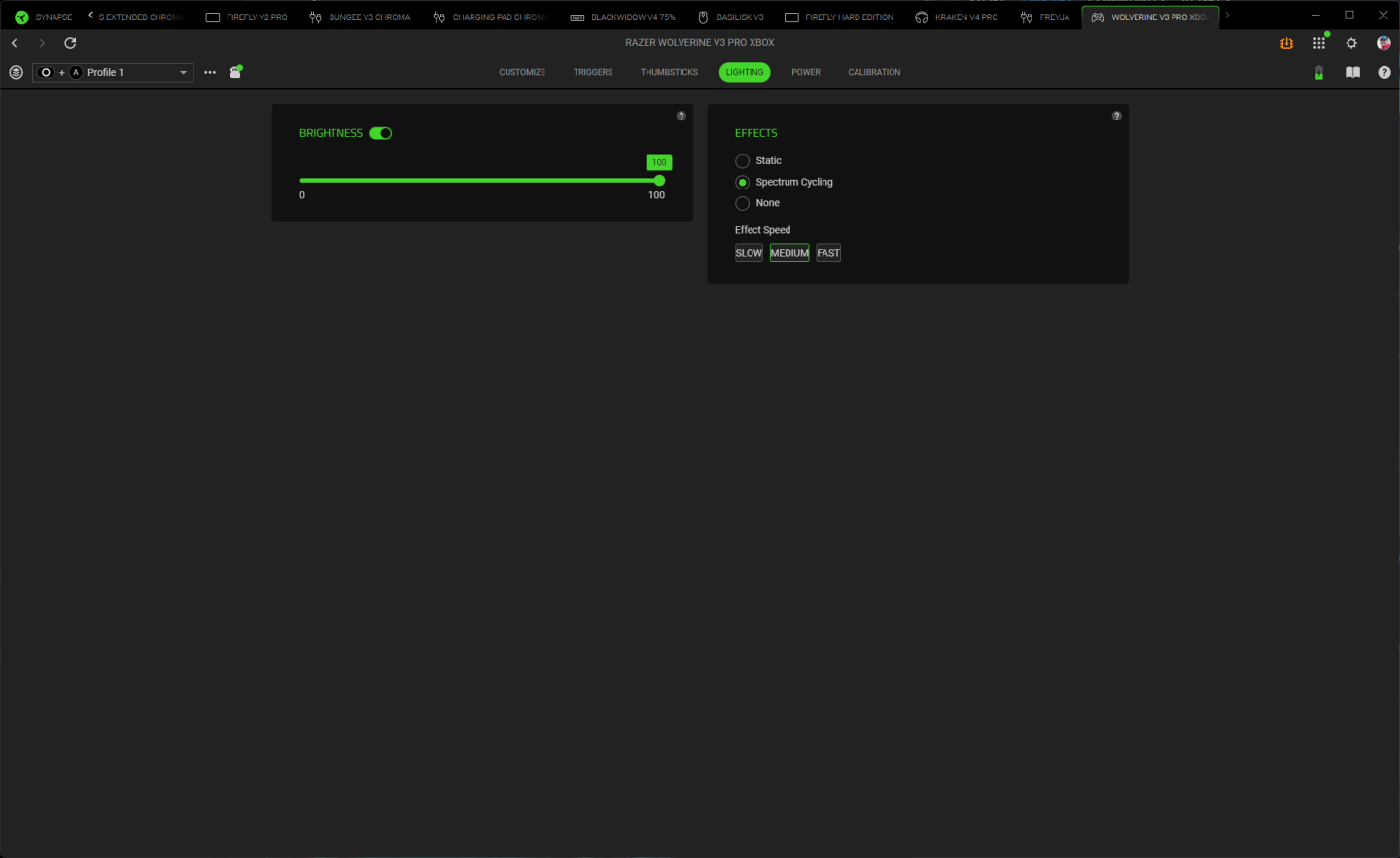Click the brightness slider handle
Screen dimensions: 1400x858
click(x=659, y=180)
